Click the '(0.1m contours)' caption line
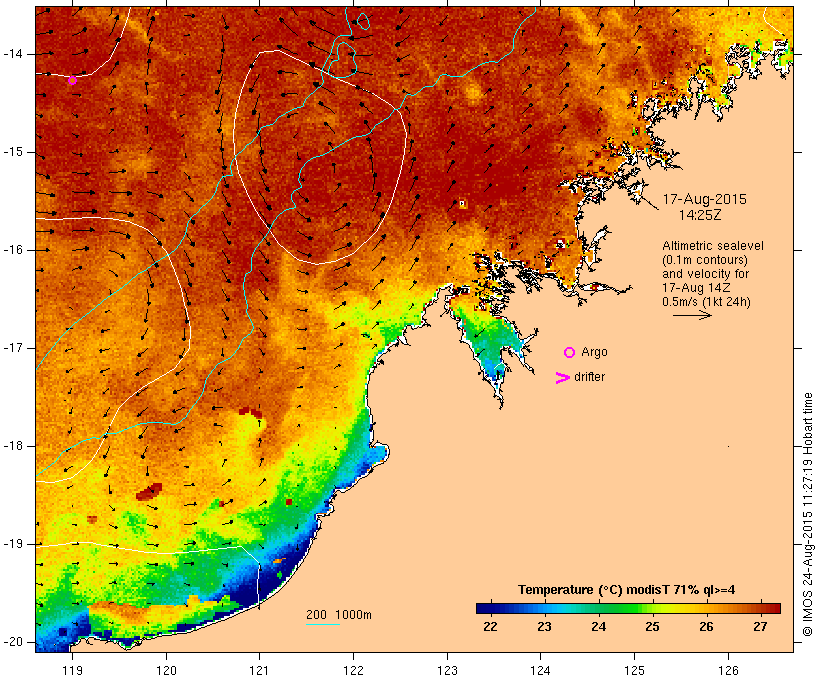820x680 pixels. coord(705,260)
